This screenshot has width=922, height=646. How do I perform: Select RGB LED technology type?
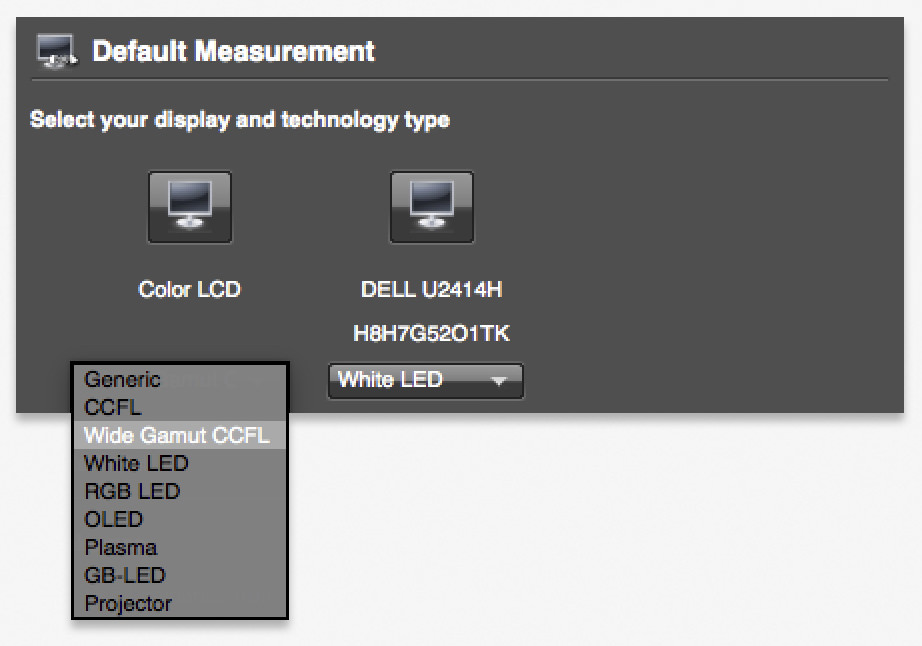[x=132, y=492]
